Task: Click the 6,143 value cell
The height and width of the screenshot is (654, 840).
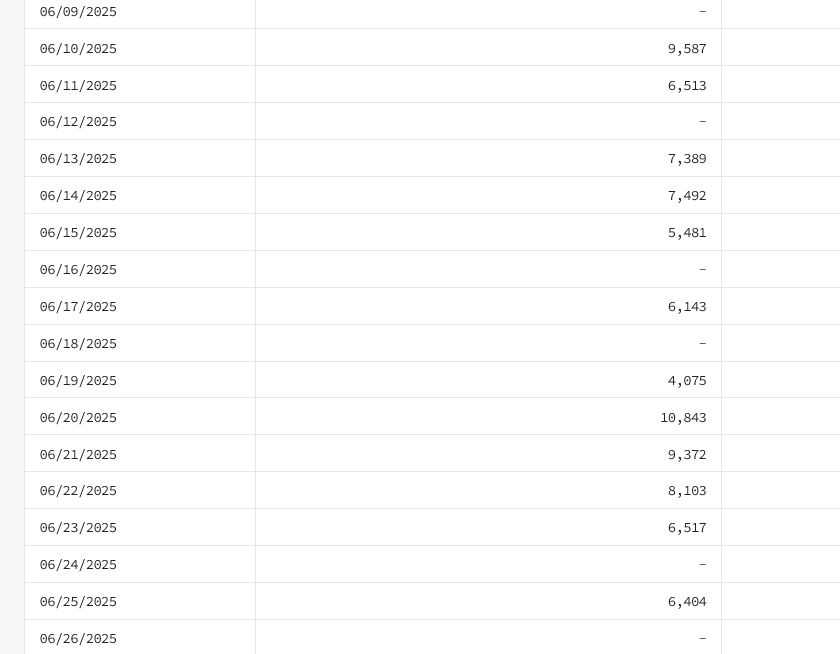Action: (489, 306)
